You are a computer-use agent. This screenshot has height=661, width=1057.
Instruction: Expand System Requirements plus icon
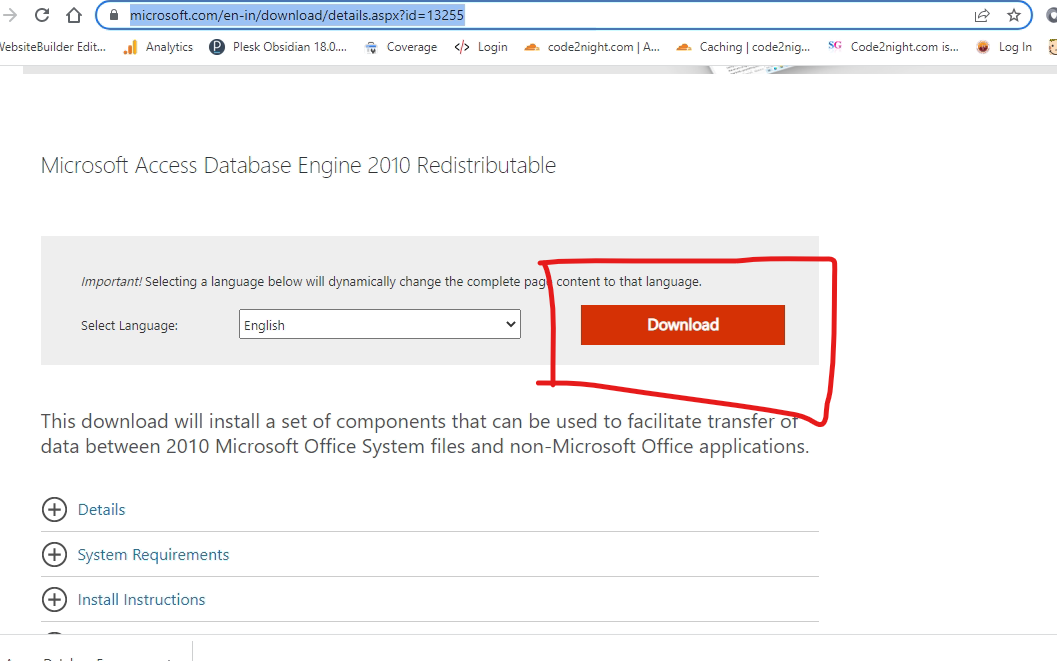click(55, 555)
